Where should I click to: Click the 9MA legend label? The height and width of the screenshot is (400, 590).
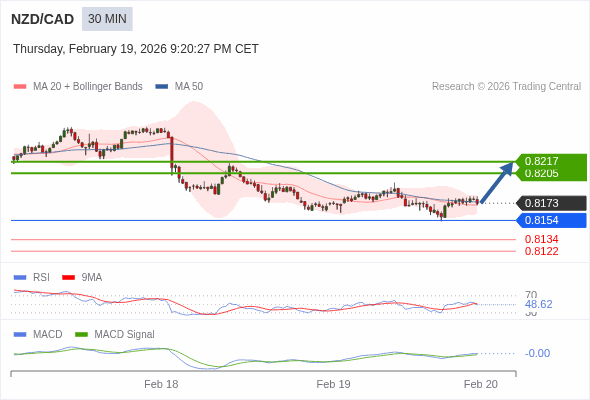(x=92, y=278)
